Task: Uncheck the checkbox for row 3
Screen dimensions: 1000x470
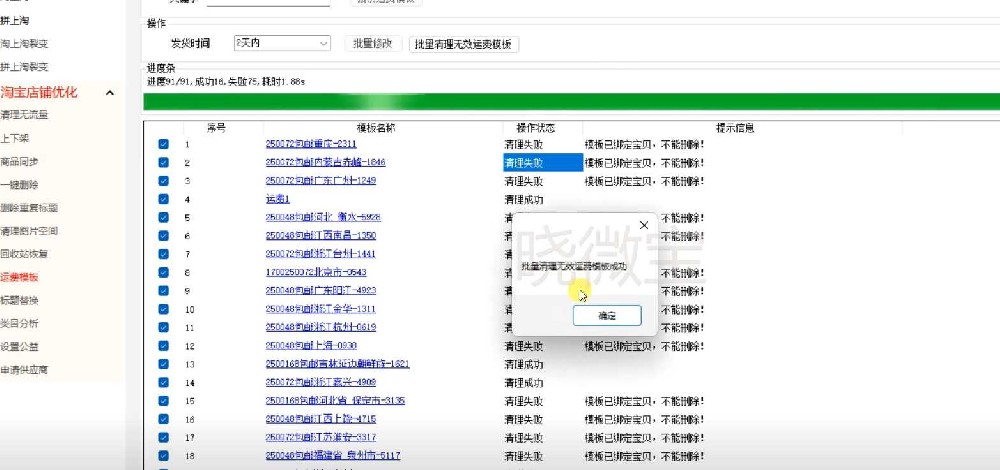Action: 163,181
